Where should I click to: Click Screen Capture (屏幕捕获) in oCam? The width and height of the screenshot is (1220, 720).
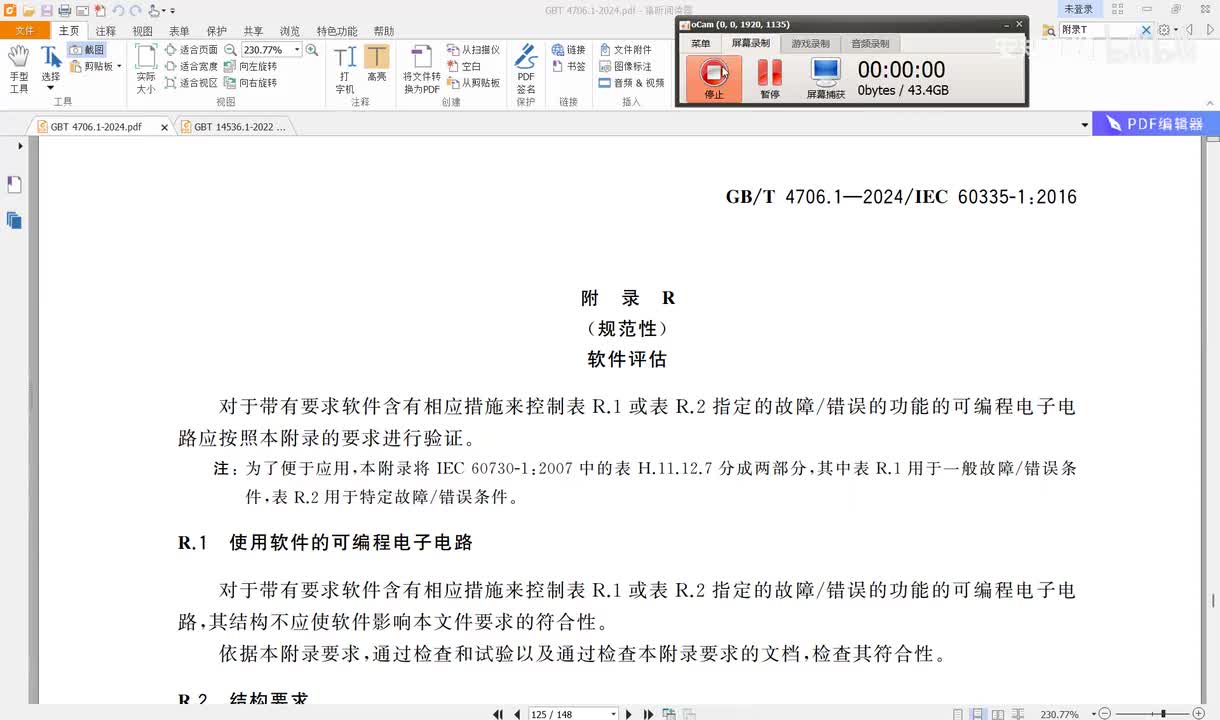pyautogui.click(x=826, y=78)
